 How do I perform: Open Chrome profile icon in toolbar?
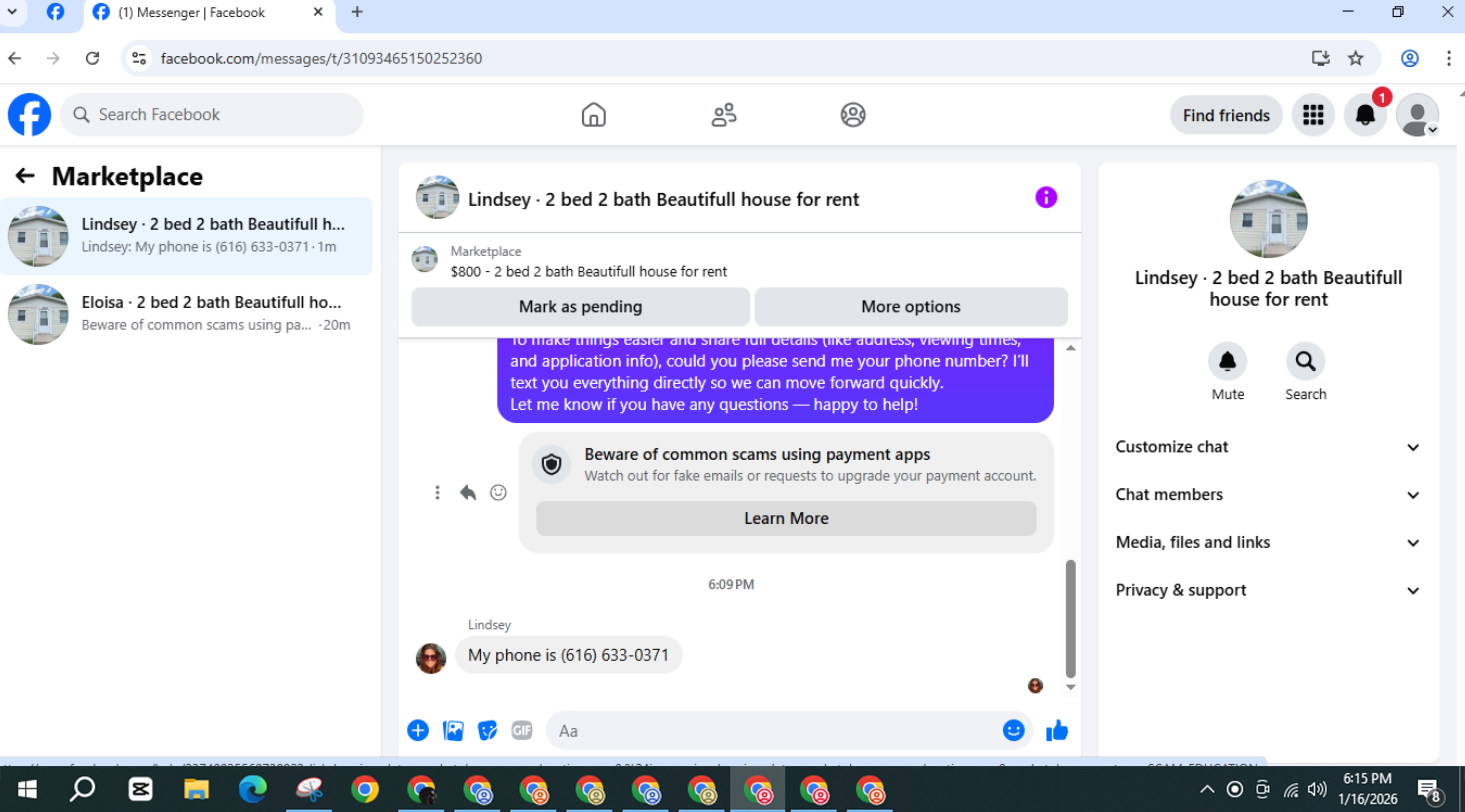point(1410,58)
